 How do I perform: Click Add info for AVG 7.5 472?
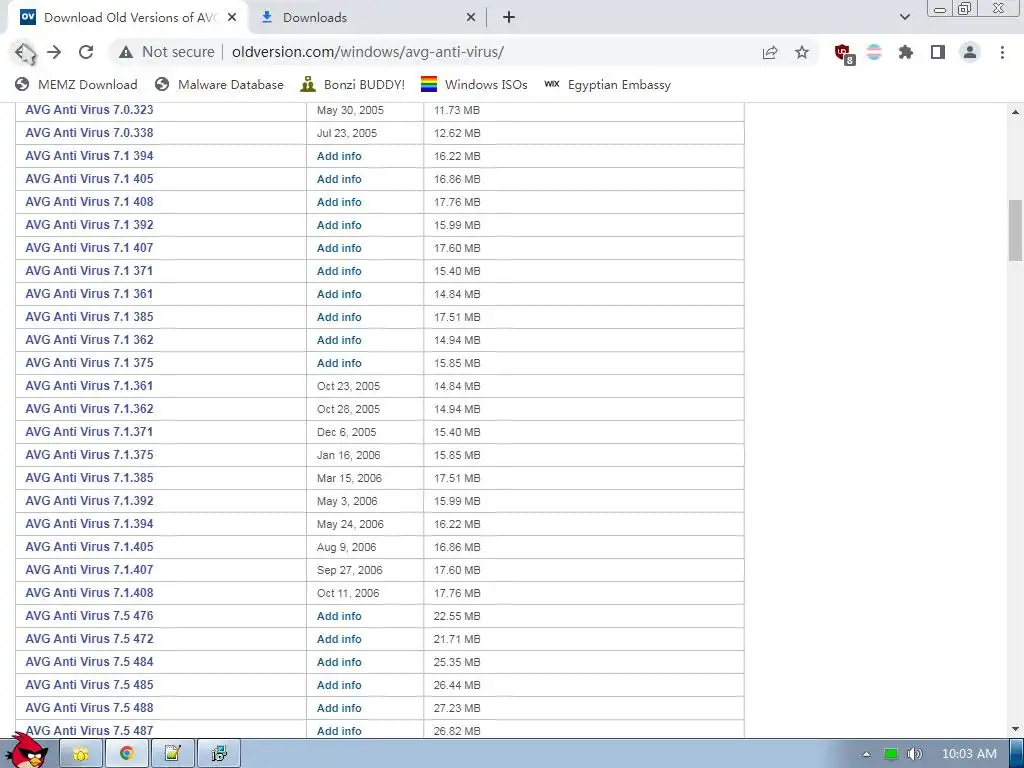[339, 639]
